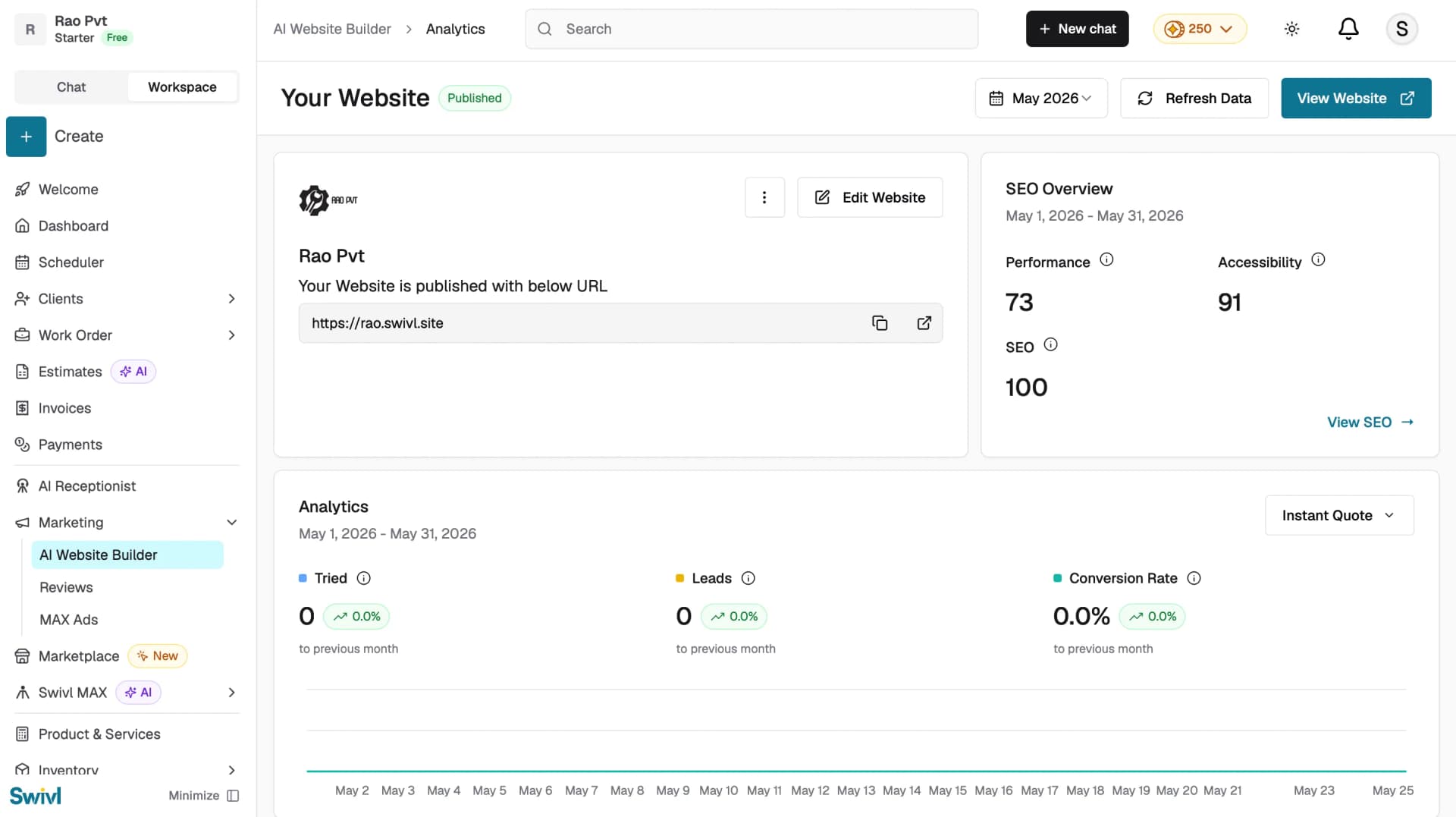Click the theme toggle sun icon
Screen dimensions: 1456x817
[1291, 29]
